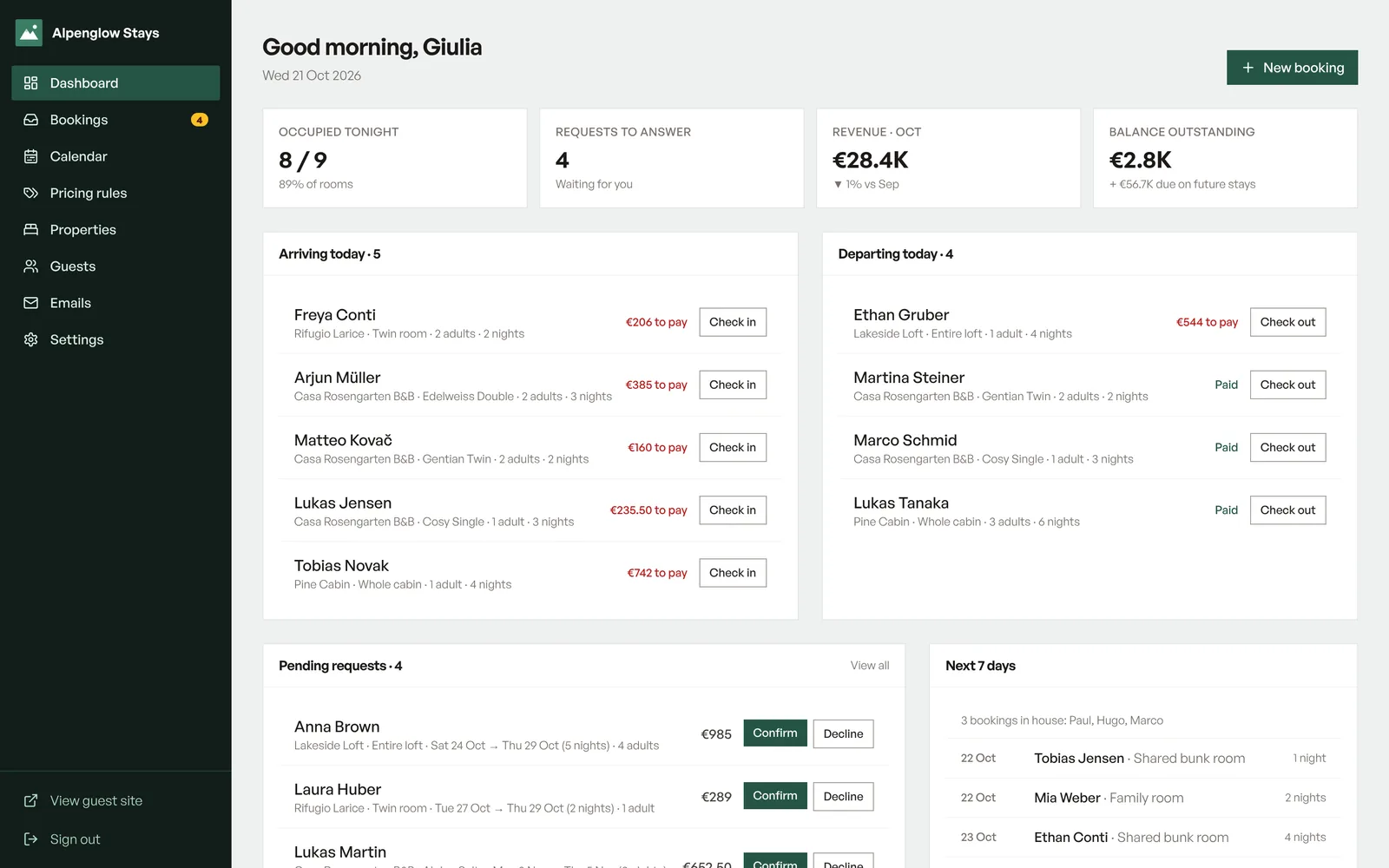Open the Occupied tonight card

(395, 158)
